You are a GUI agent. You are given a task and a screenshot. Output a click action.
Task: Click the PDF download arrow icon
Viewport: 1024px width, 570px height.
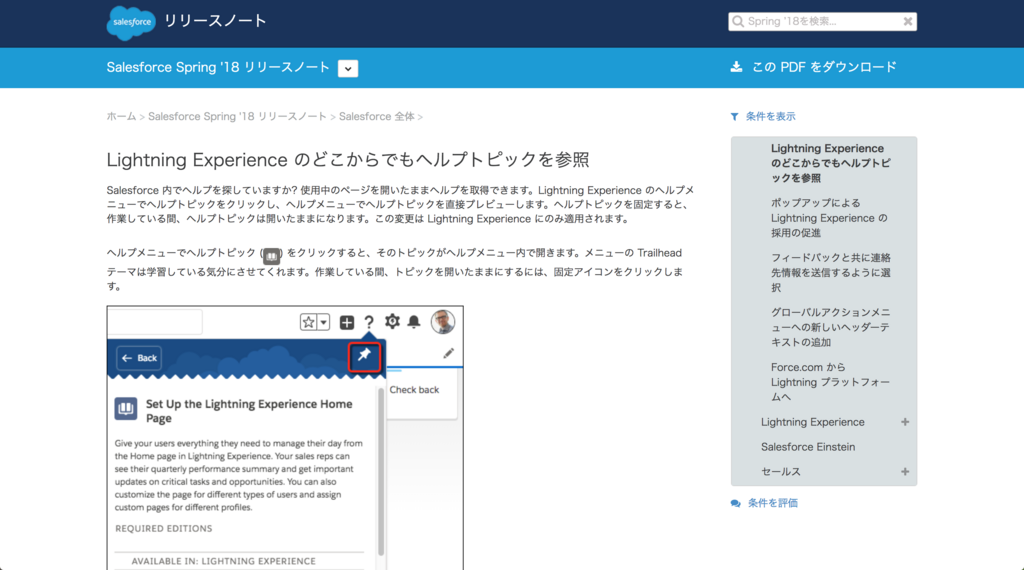pos(736,67)
